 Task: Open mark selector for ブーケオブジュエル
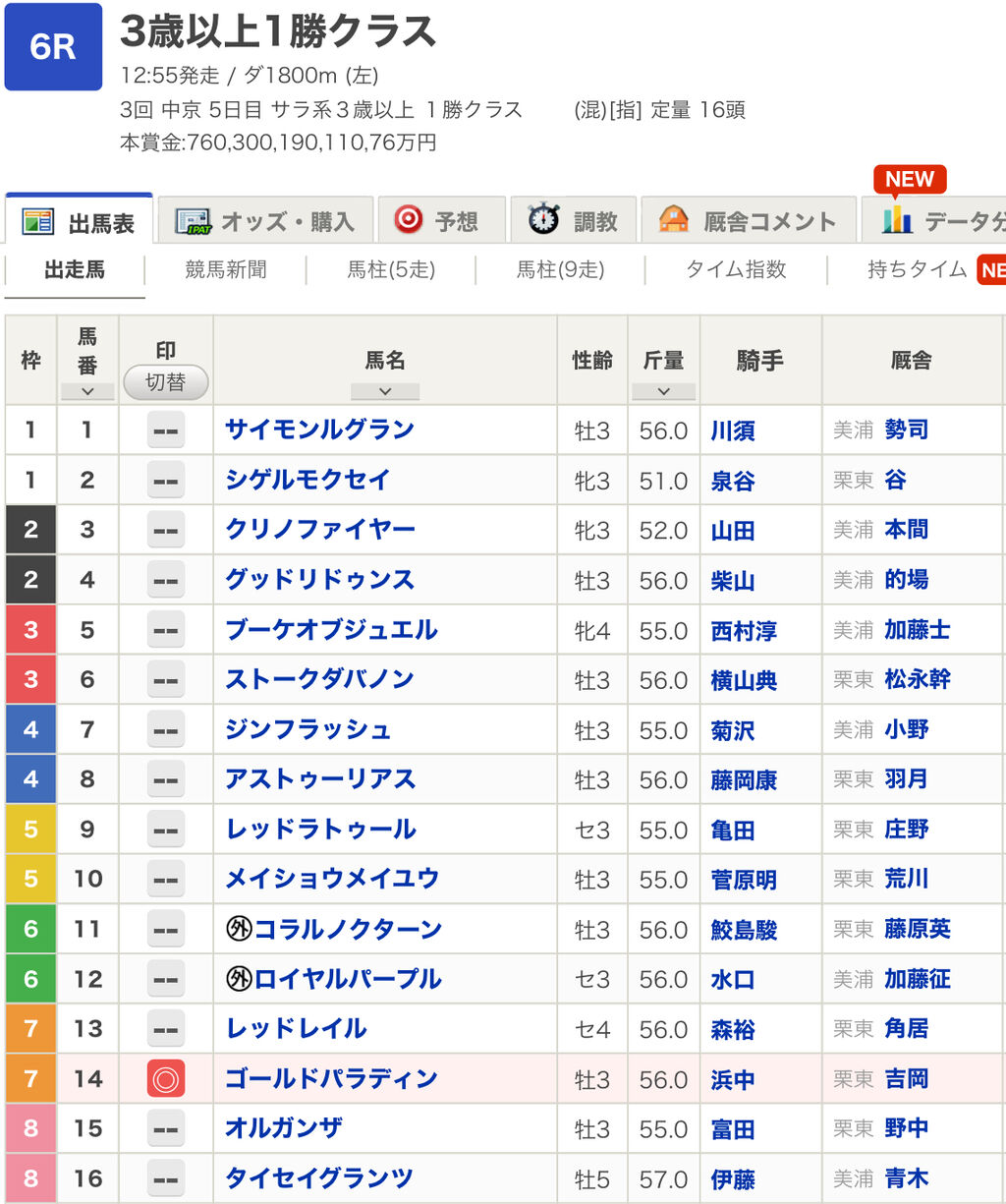pyautogui.click(x=166, y=630)
